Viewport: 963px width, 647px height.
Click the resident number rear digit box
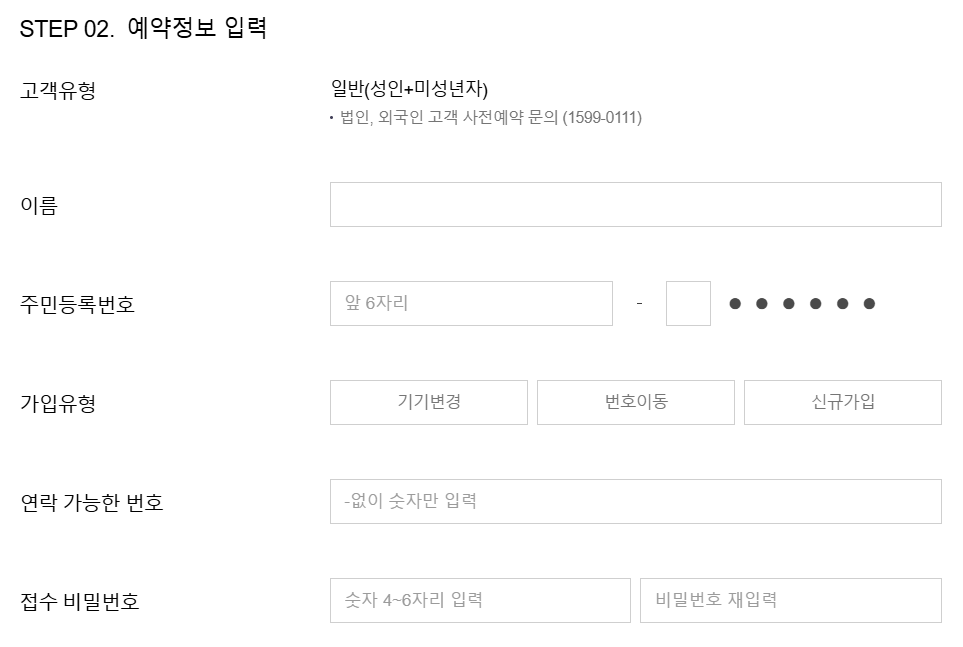pyautogui.click(x=686, y=303)
